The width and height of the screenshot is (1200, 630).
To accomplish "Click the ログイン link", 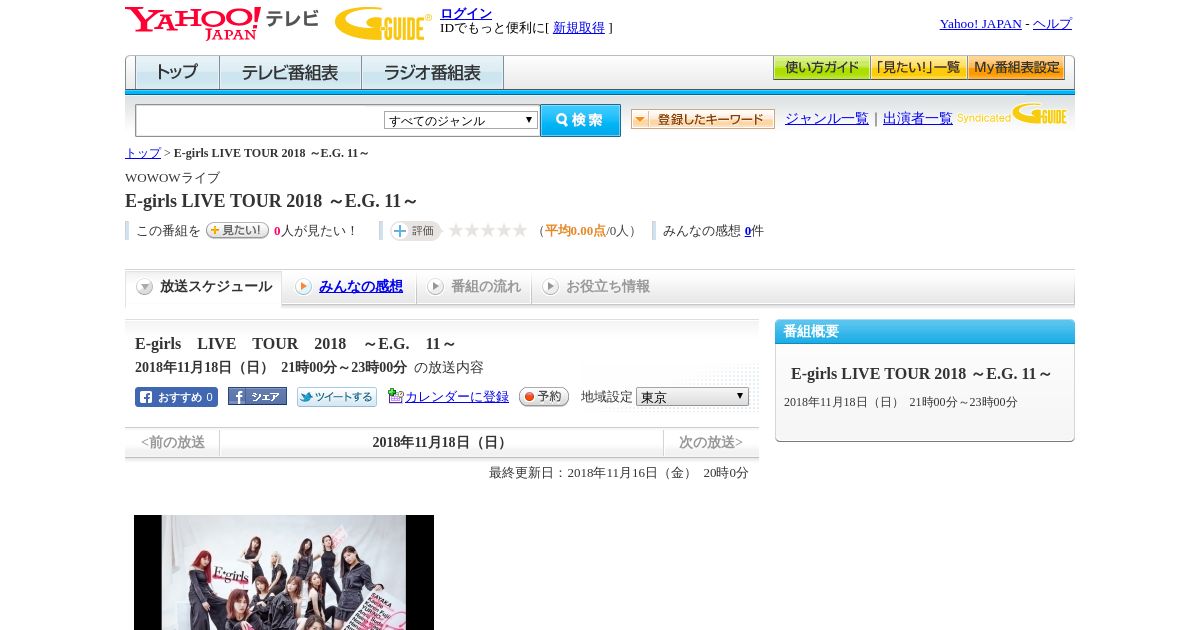I will (466, 13).
